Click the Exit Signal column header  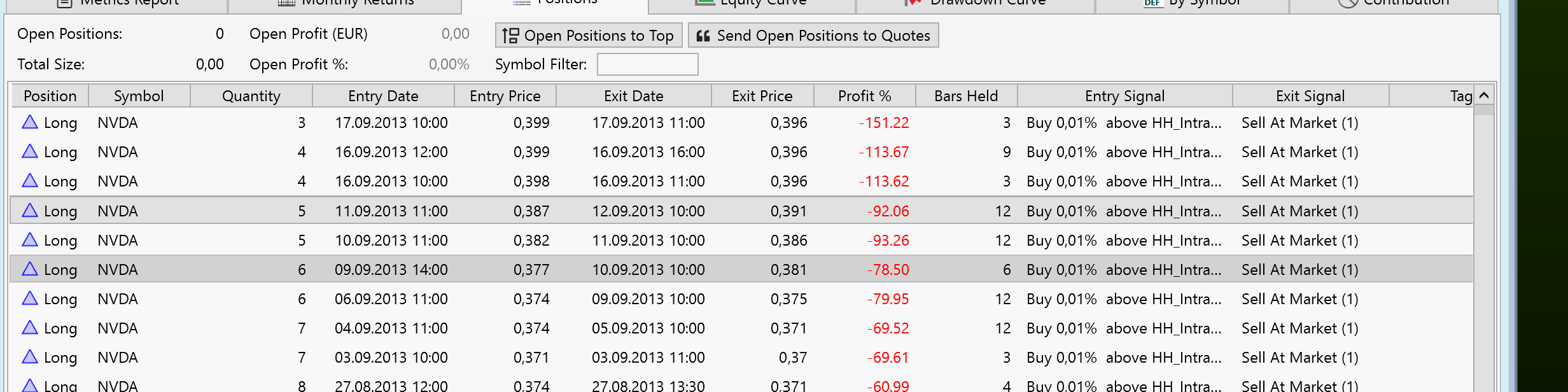[1310, 96]
